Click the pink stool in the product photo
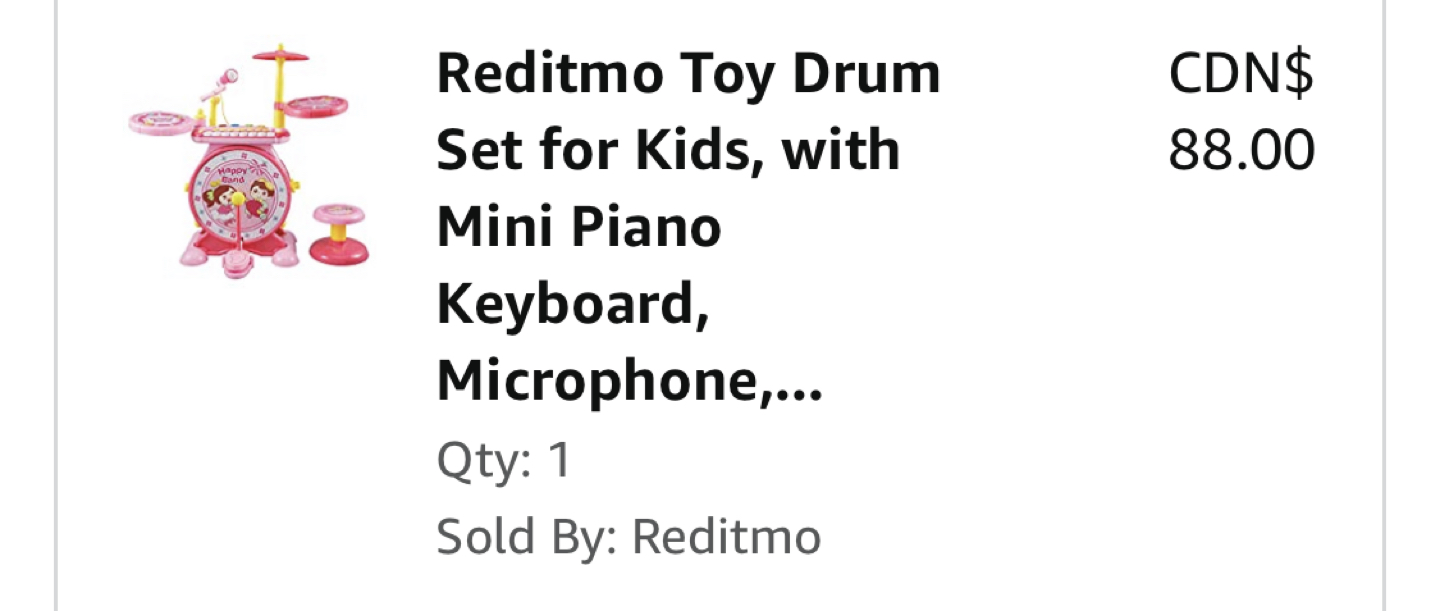Screen dimensions: 1440x611 [x=338, y=234]
